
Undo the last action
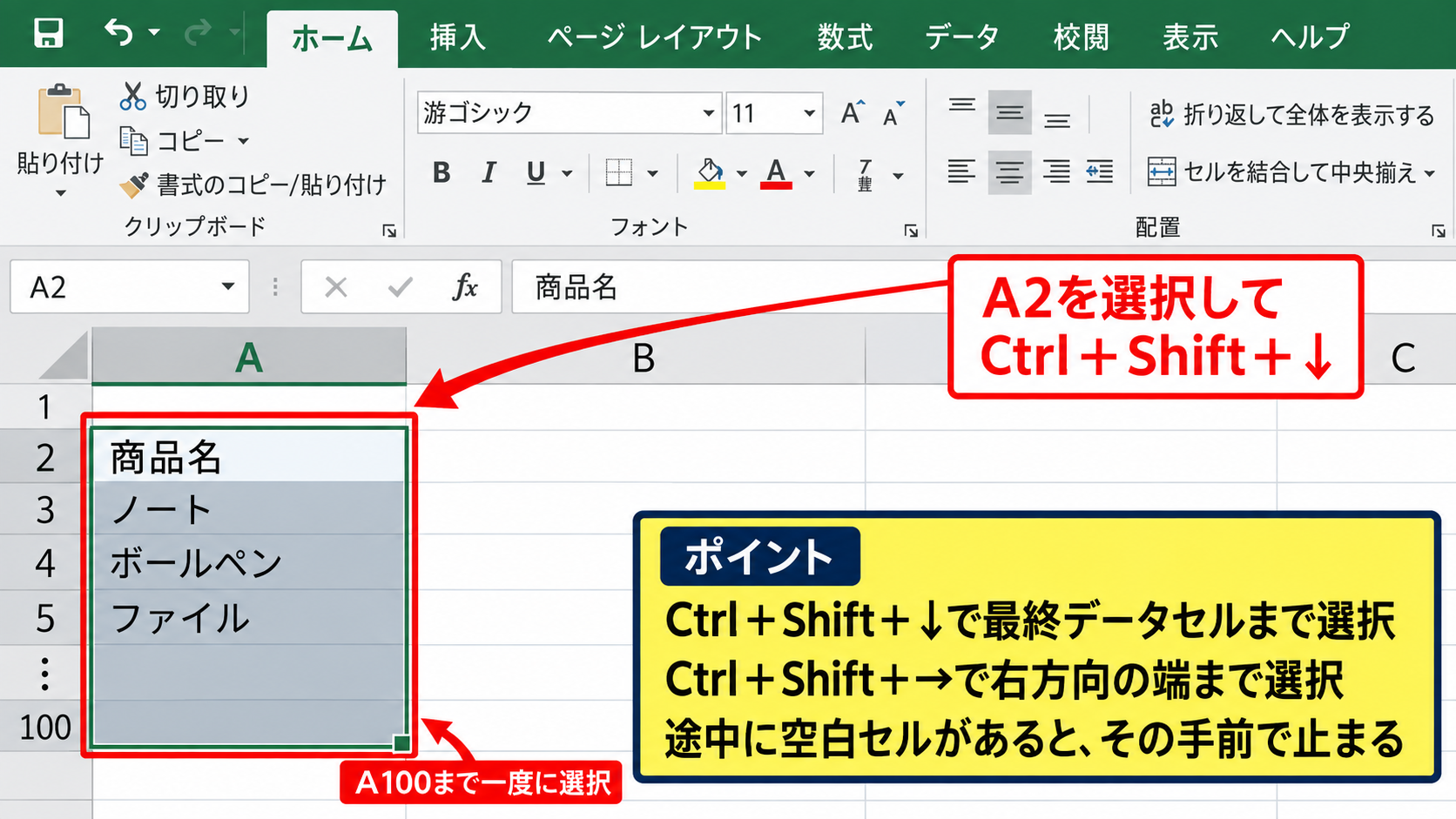pyautogui.click(x=119, y=33)
